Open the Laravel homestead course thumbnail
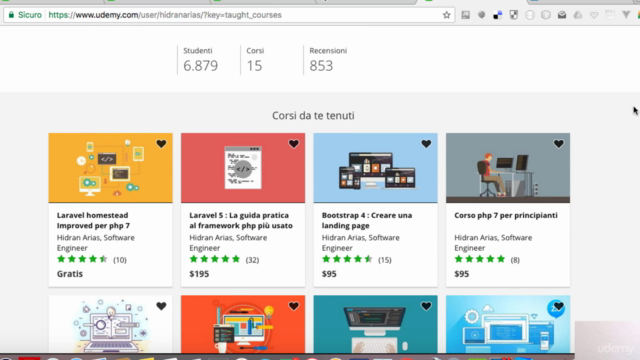The image size is (640, 360). point(110,168)
